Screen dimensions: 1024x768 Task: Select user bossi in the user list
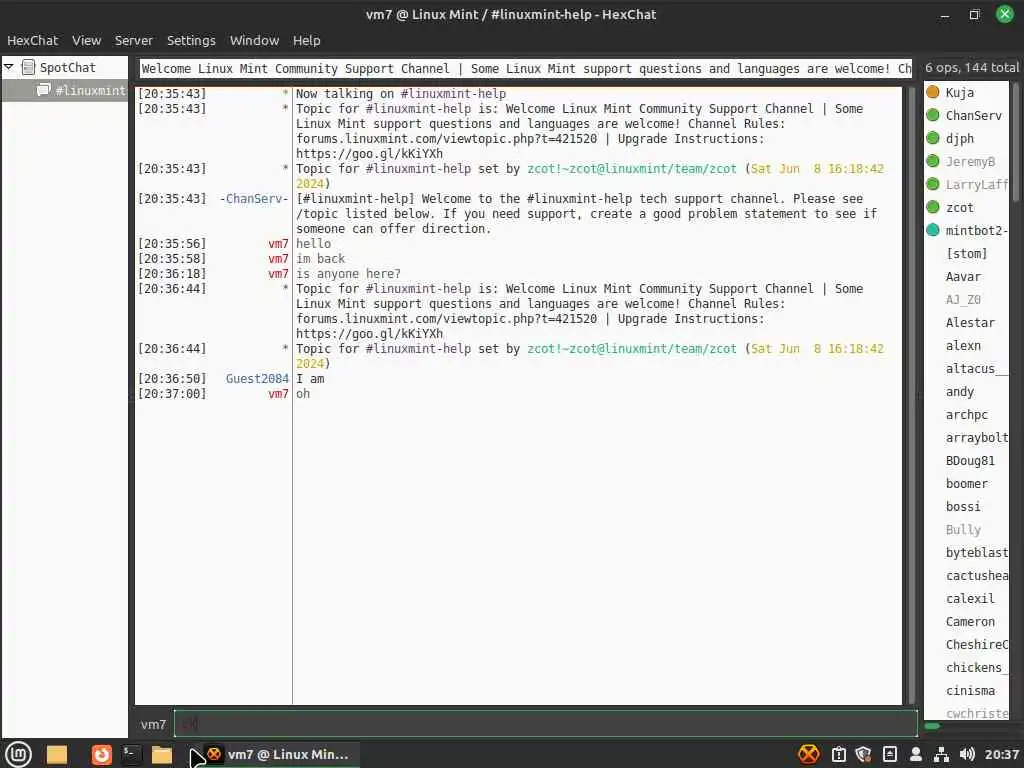tap(963, 507)
